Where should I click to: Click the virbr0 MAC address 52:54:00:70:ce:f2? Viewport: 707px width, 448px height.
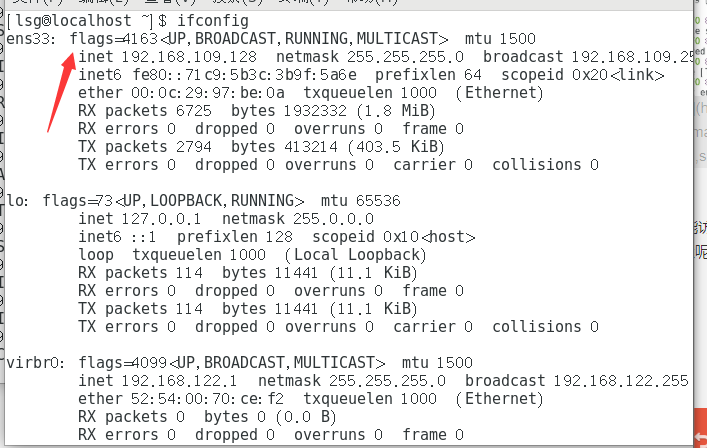pos(199,399)
